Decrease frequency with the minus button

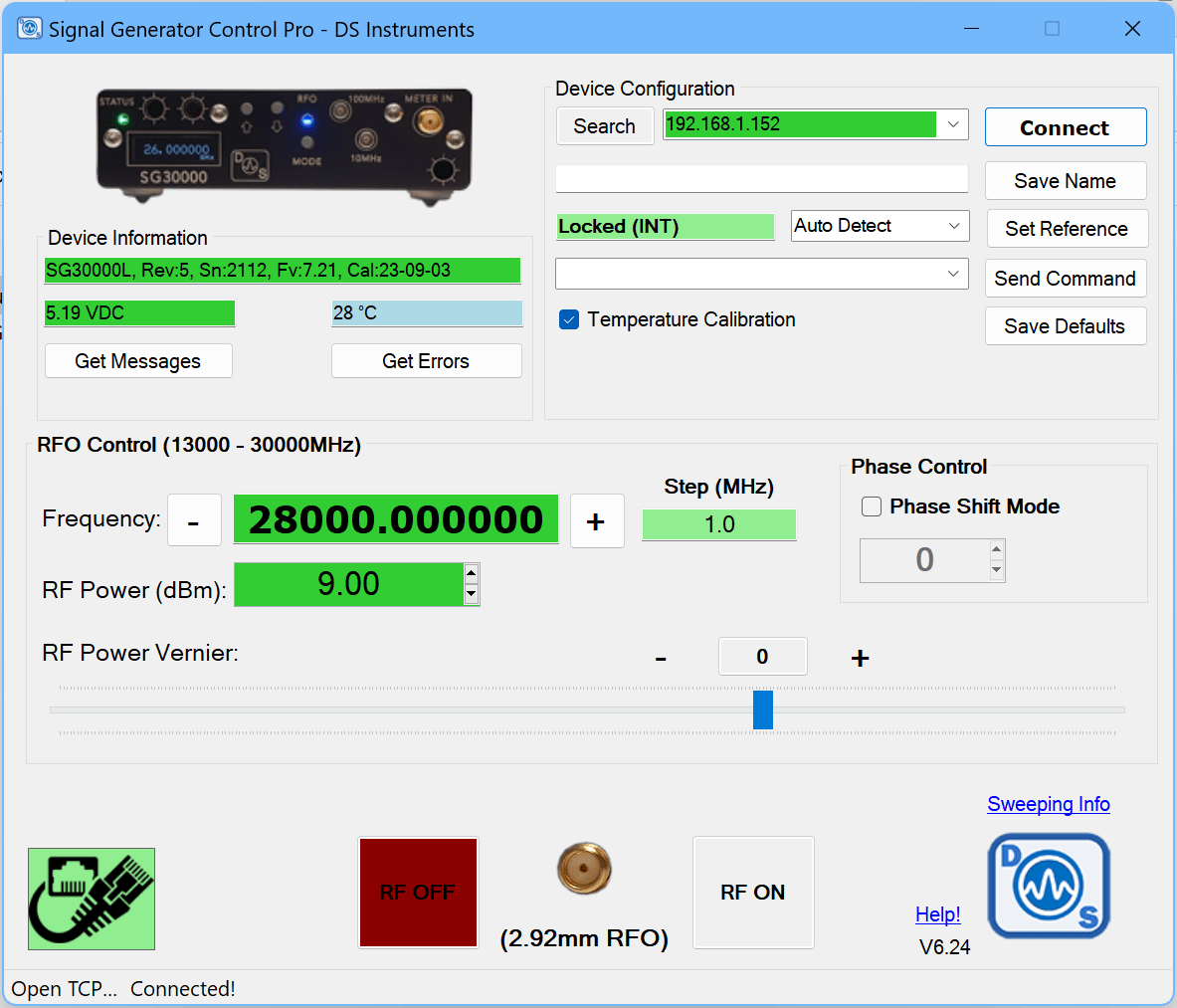tap(194, 521)
